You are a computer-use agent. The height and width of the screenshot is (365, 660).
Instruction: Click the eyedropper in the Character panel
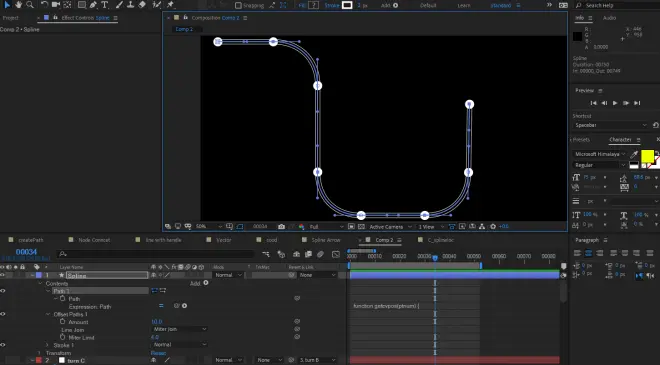pos(634,155)
